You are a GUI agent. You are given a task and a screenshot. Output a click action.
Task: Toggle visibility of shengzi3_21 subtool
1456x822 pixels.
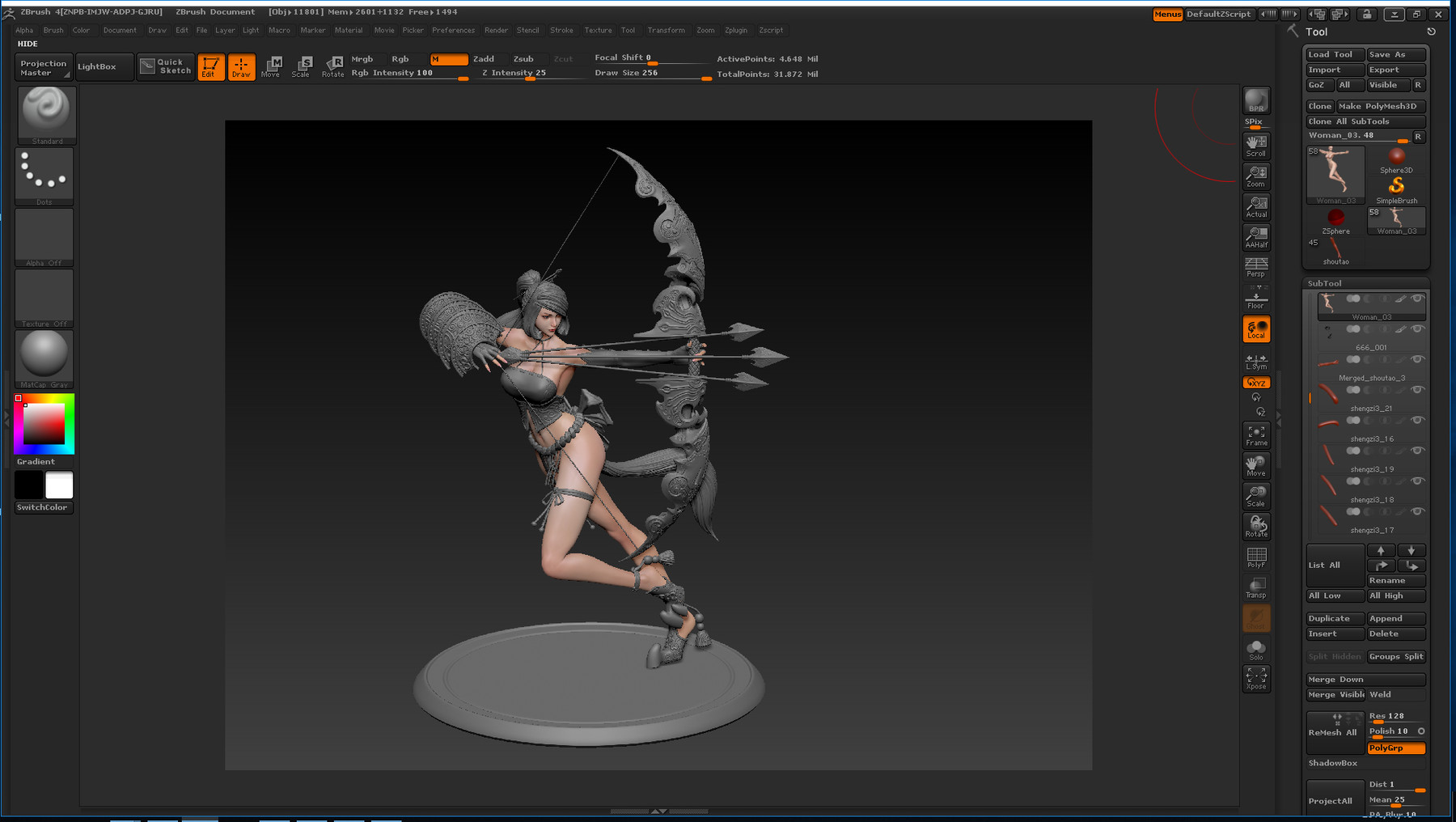click(x=1417, y=390)
